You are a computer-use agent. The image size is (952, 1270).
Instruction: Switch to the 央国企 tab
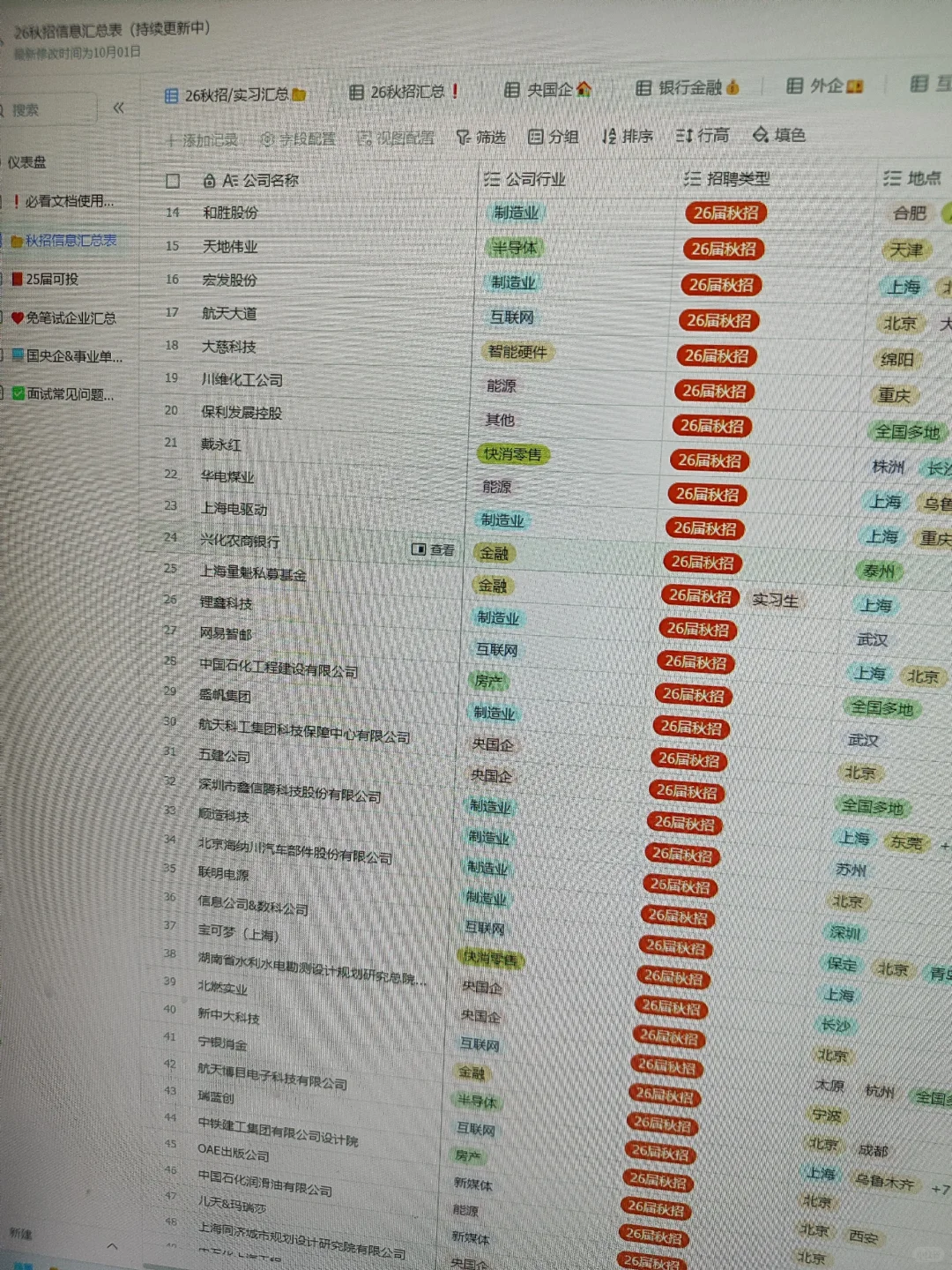click(x=547, y=89)
